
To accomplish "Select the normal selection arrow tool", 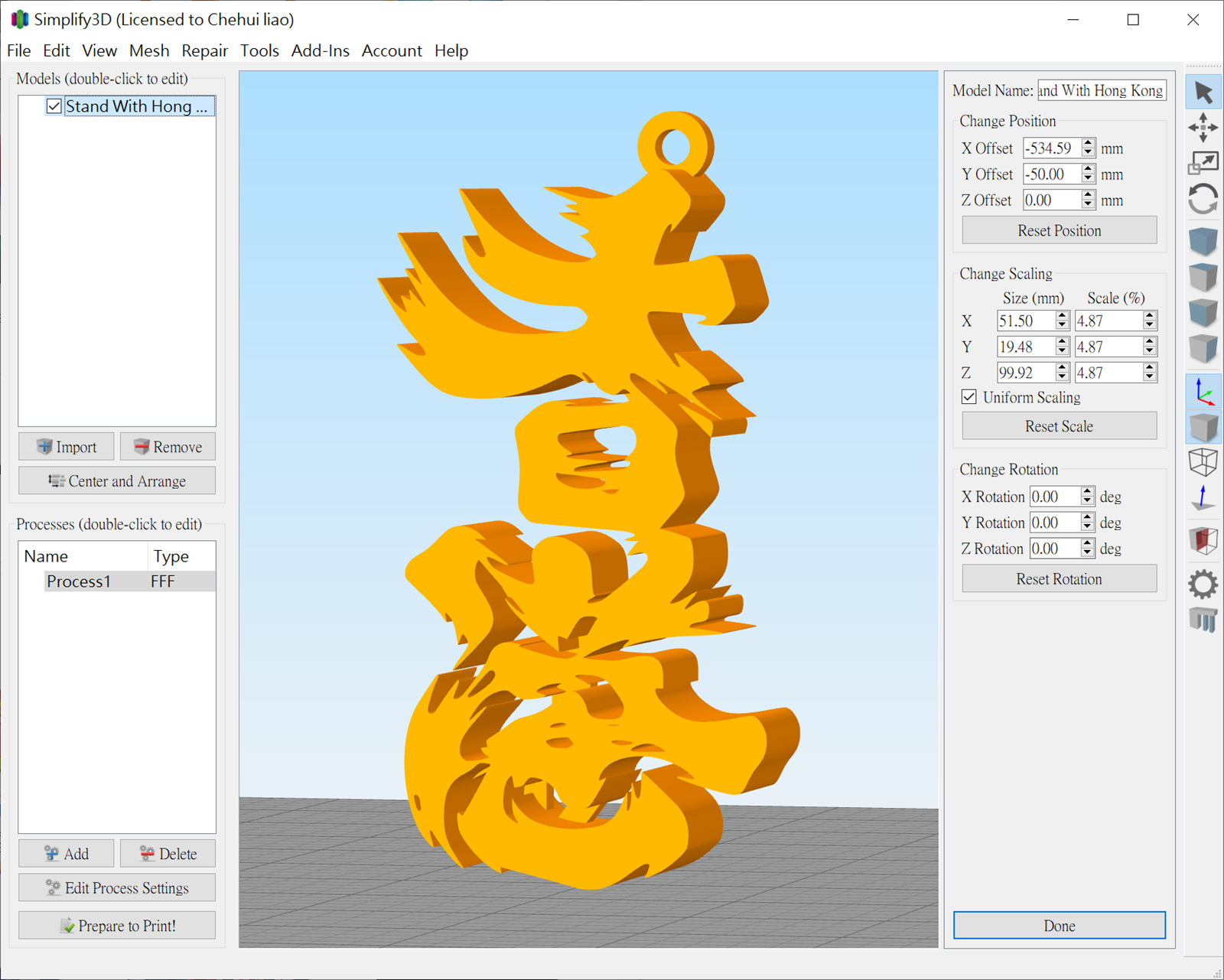I will (x=1203, y=93).
